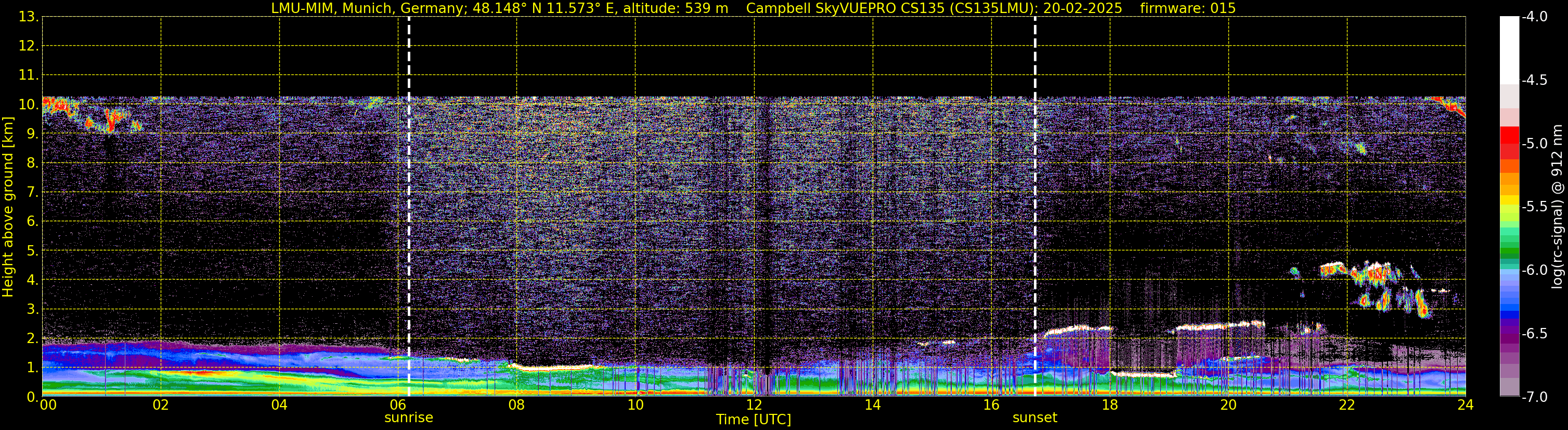Click the '-7.0' colorbar tick label
This screenshot has width=1568, height=430.
[1535, 397]
